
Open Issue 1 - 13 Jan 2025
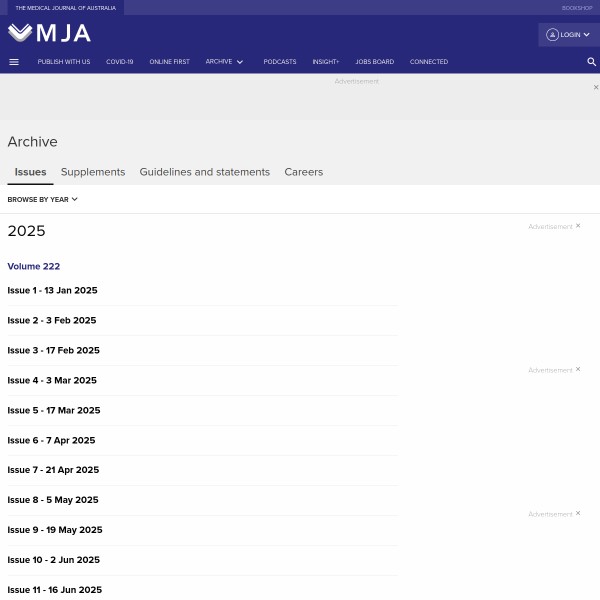[52, 290]
